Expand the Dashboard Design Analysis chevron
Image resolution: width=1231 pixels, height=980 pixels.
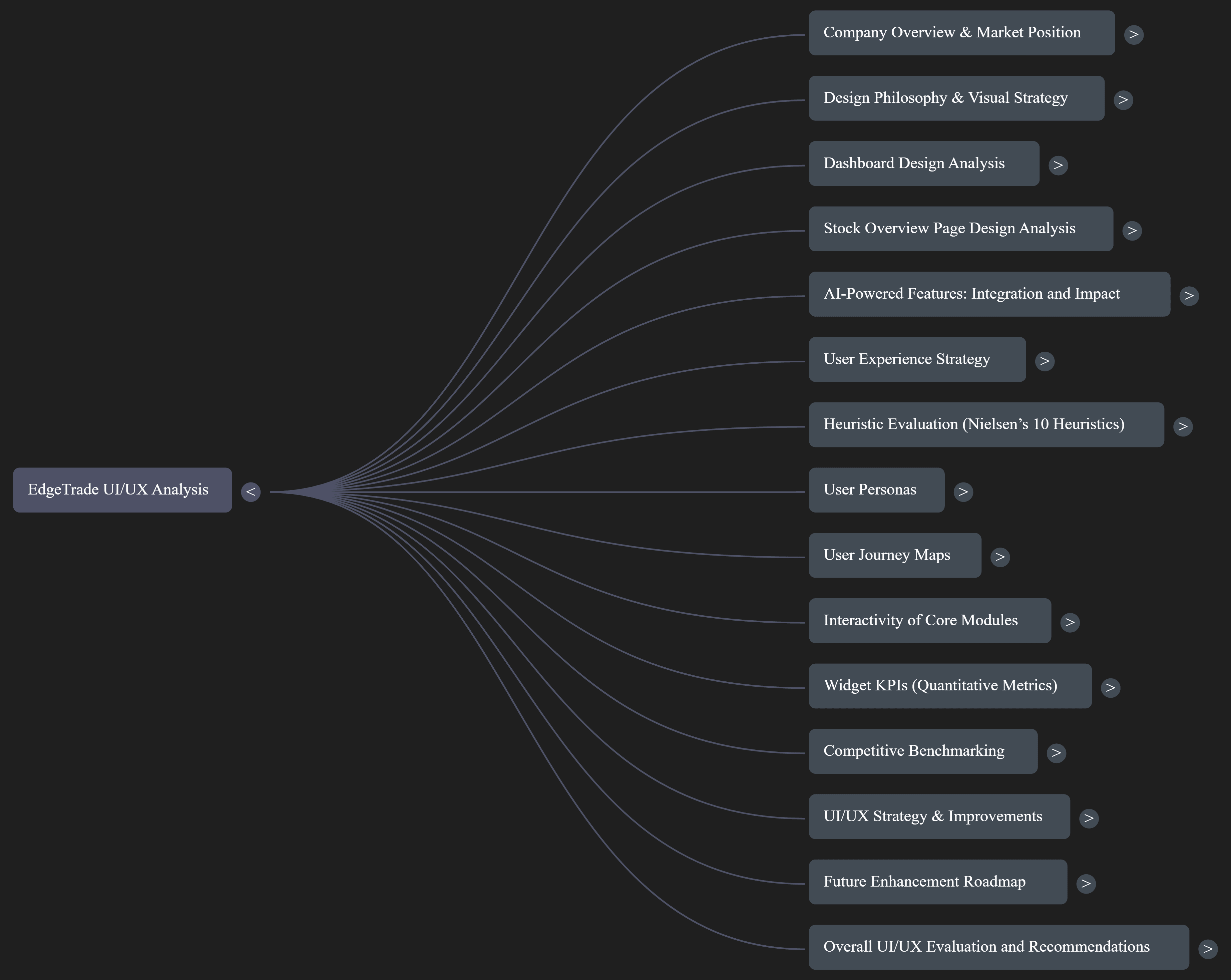[1058, 165]
